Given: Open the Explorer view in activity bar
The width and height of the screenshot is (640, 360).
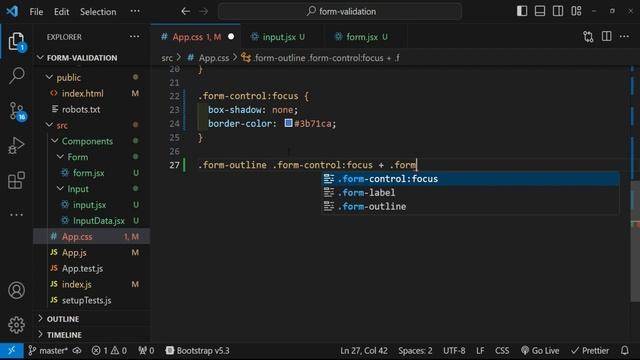Looking at the screenshot, I should pyautogui.click(x=16, y=41).
